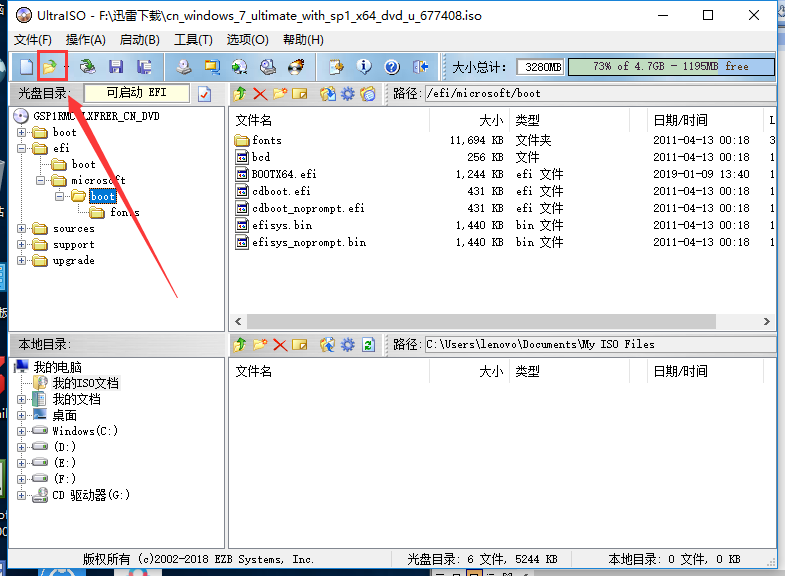The height and width of the screenshot is (576, 785).
Task: Save the ISO with the floppy disk icon
Action: [x=116, y=67]
